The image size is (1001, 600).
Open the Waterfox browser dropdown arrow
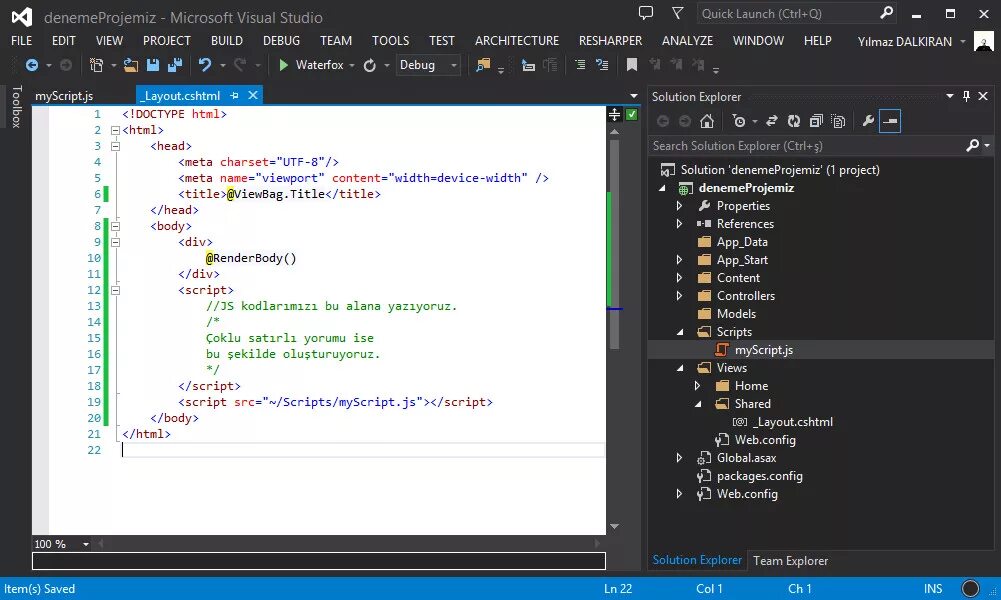[x=352, y=65]
